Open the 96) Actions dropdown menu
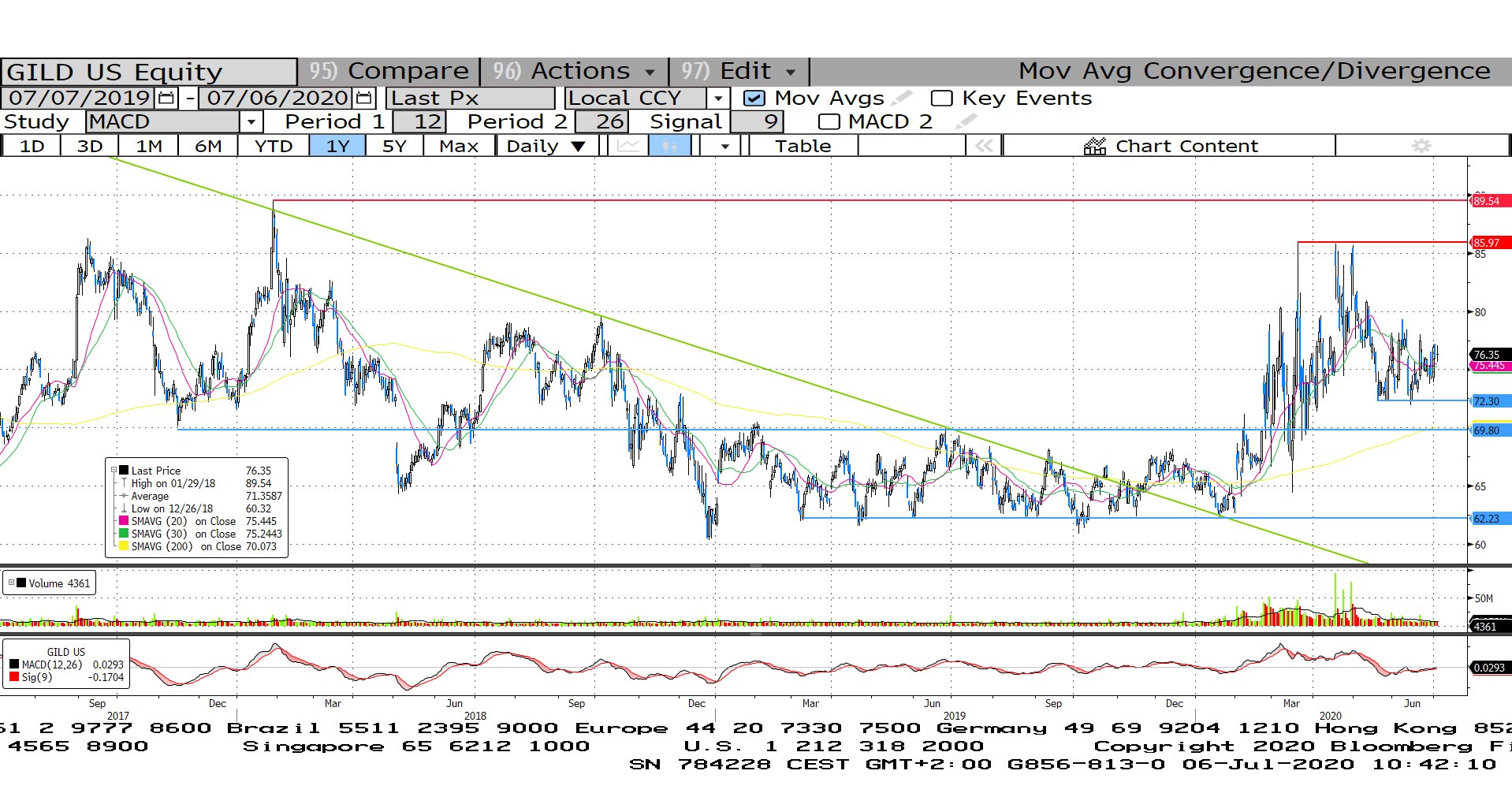Screen dimensions: 1512x808 (x=575, y=71)
